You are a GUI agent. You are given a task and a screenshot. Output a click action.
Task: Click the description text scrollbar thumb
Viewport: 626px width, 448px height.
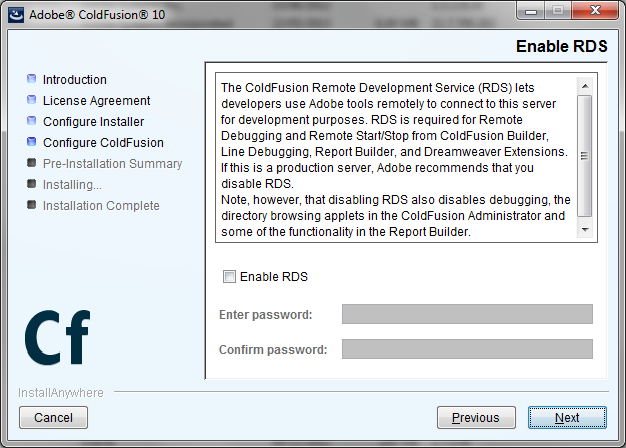(x=585, y=156)
